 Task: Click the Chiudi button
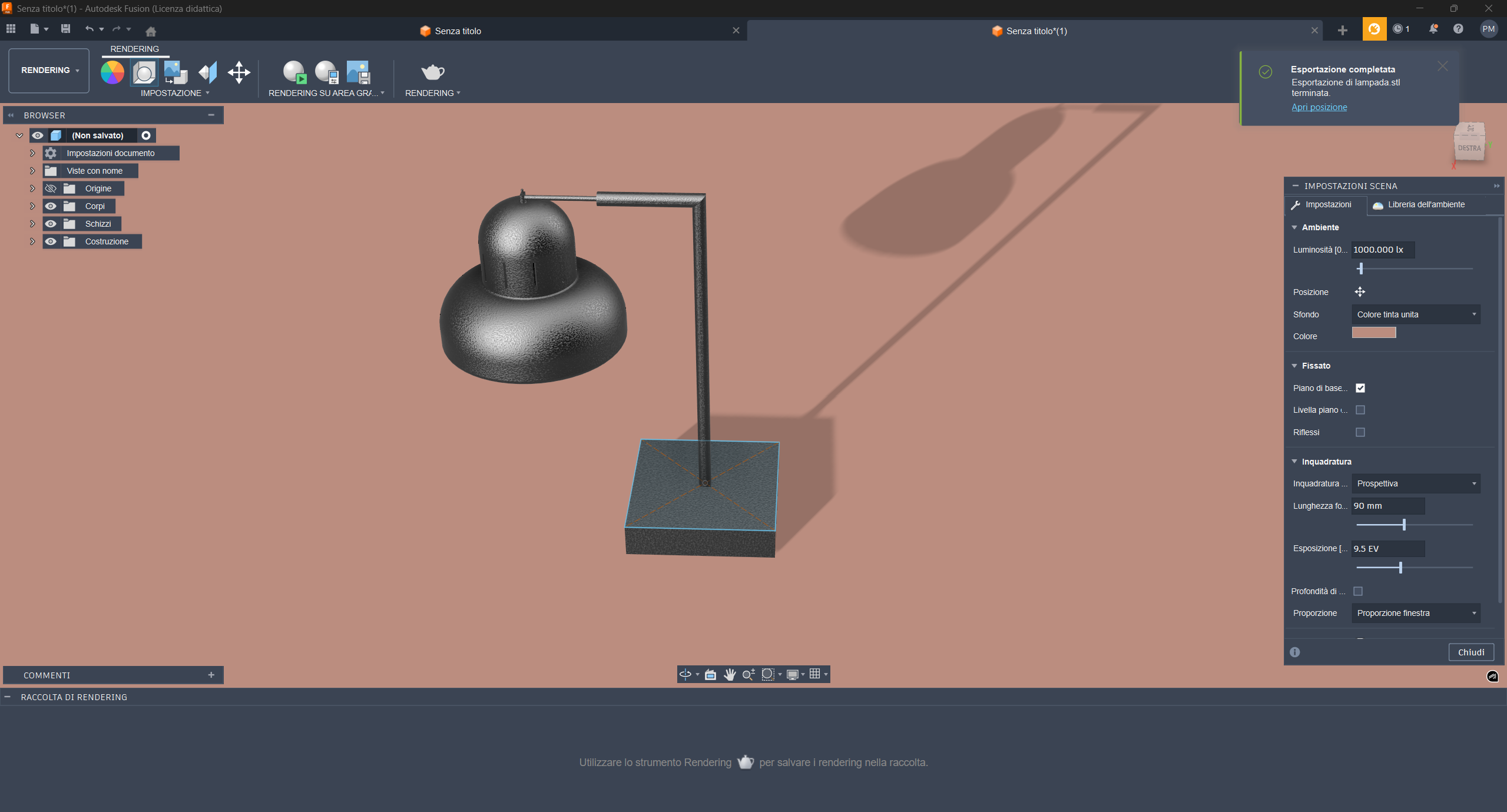tap(1470, 652)
